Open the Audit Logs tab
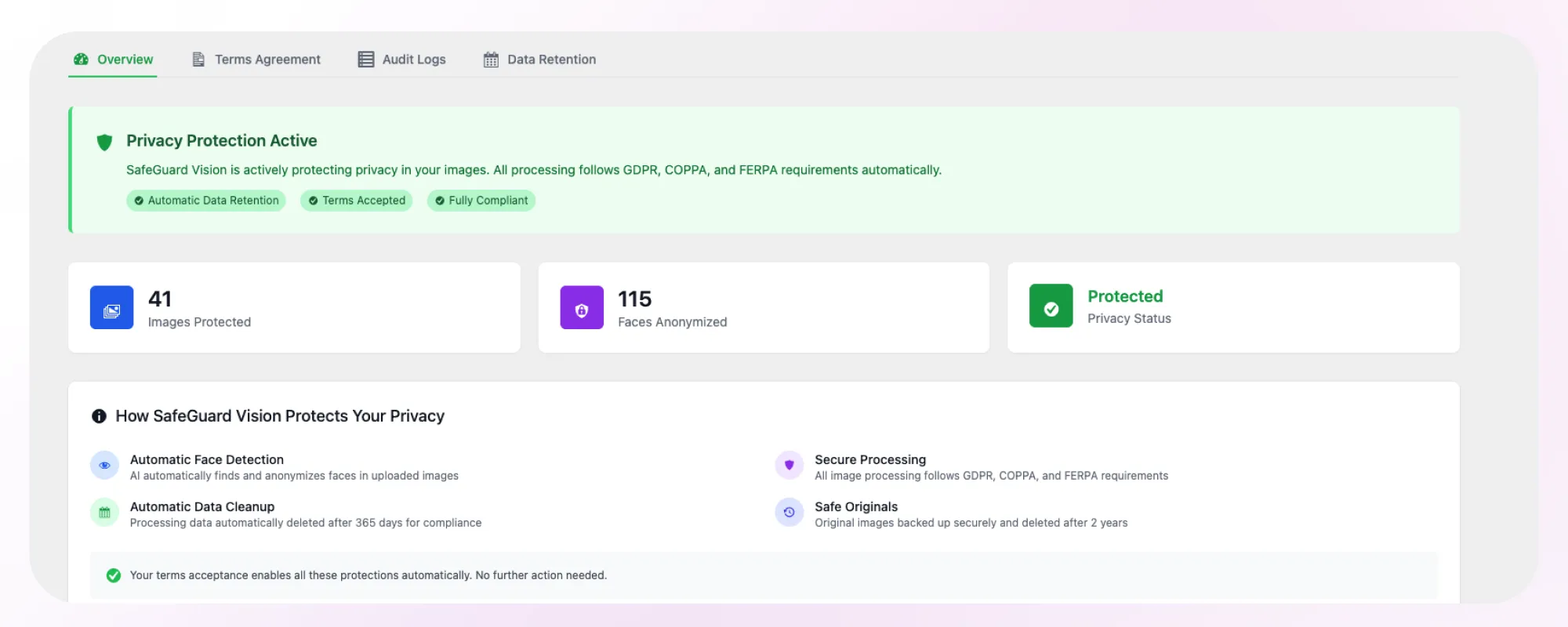Viewport: 1568px width, 627px height. click(402, 60)
